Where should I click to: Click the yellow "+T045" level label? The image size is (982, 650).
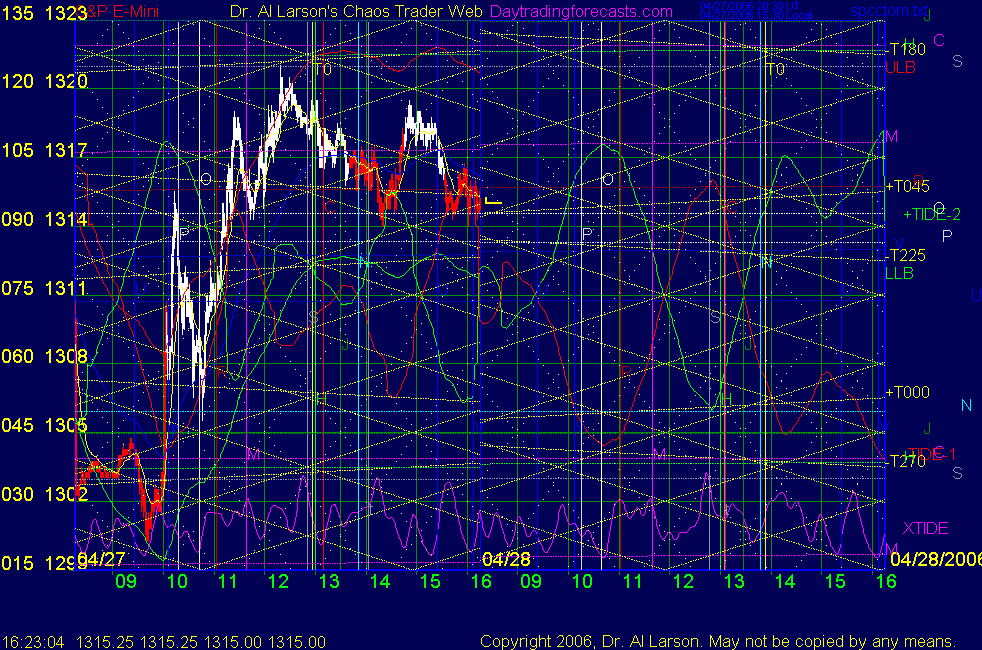pos(907,186)
